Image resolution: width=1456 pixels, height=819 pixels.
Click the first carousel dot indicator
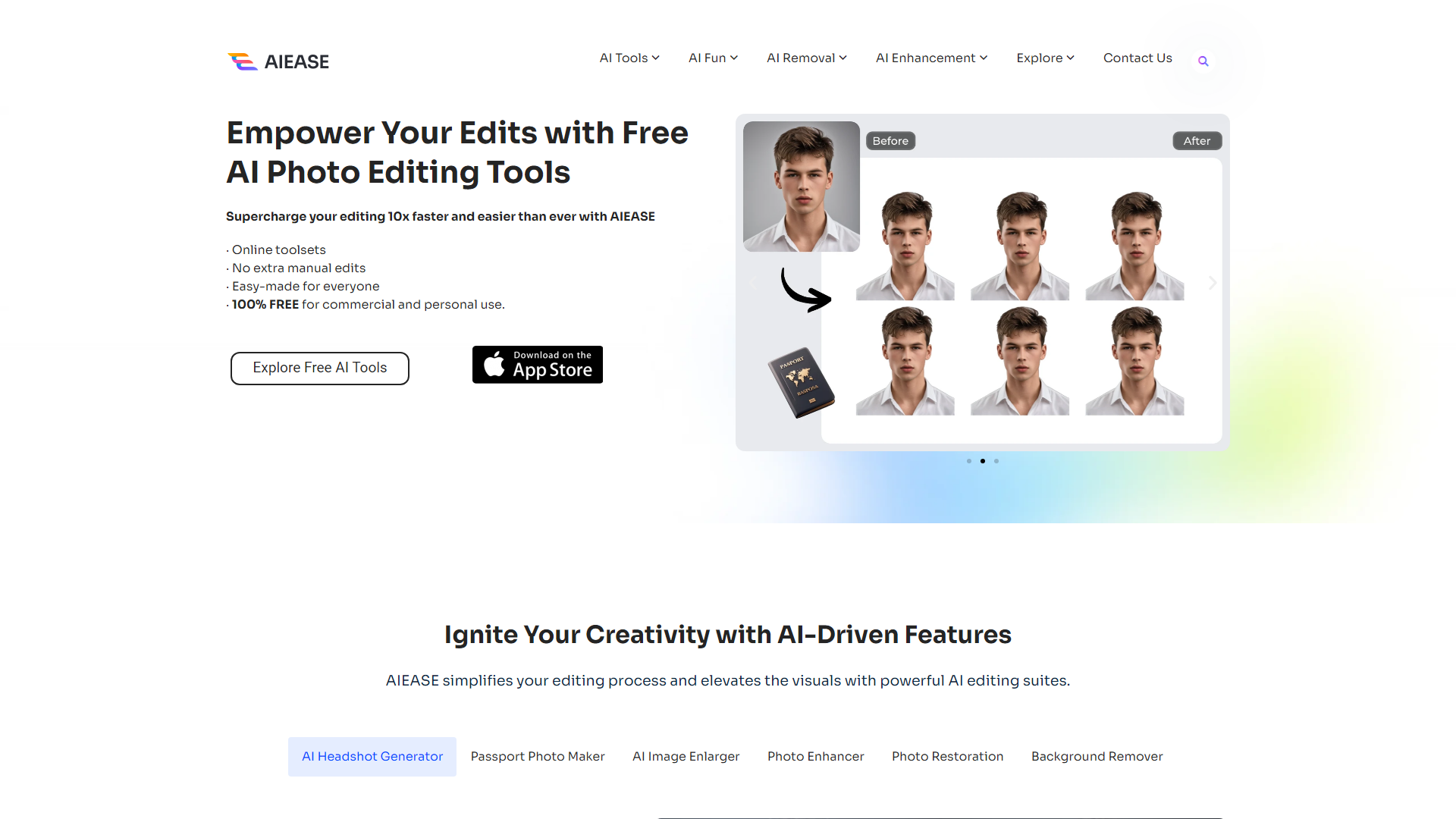(969, 460)
